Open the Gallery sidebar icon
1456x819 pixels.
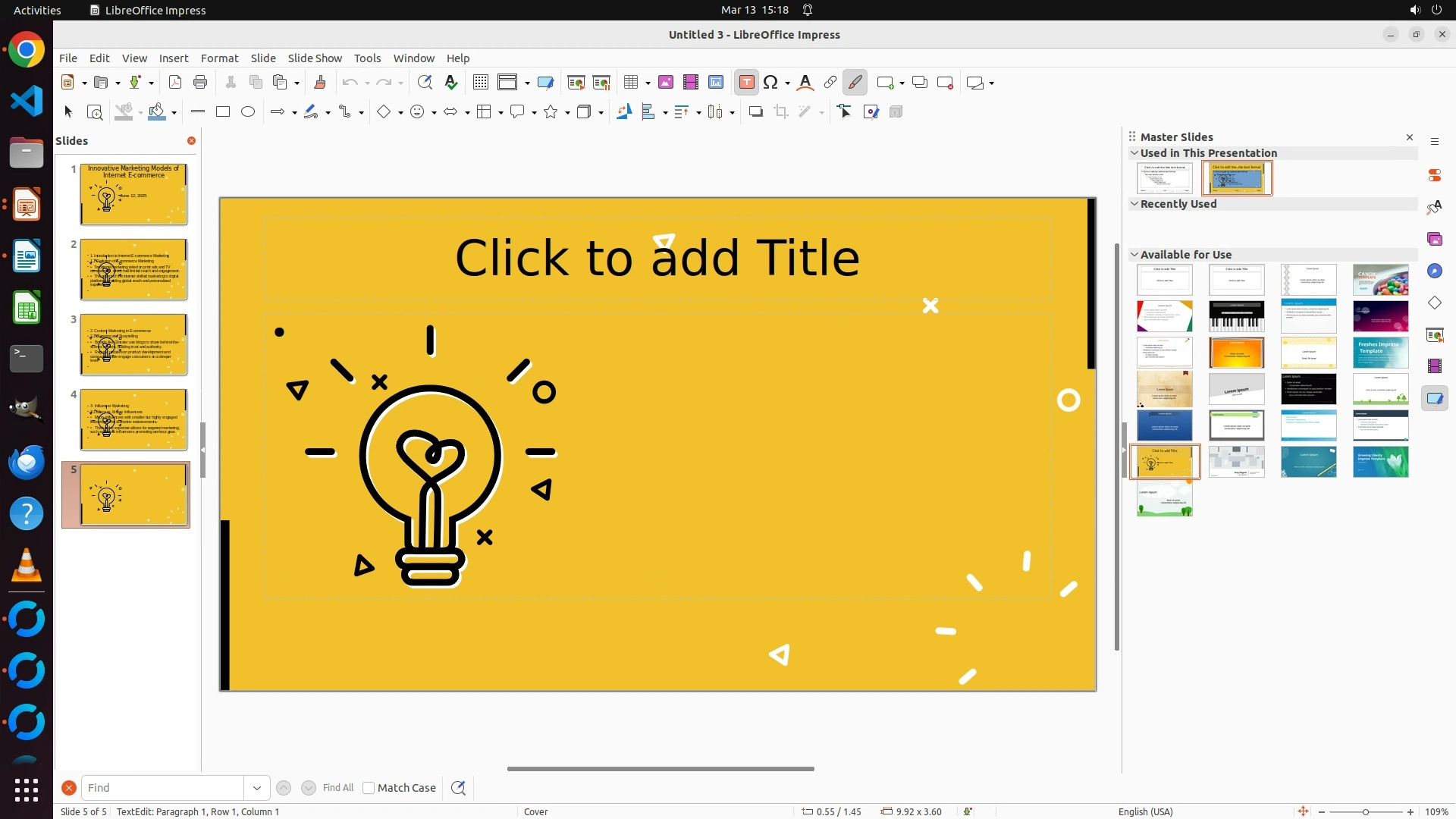pos(1434,239)
